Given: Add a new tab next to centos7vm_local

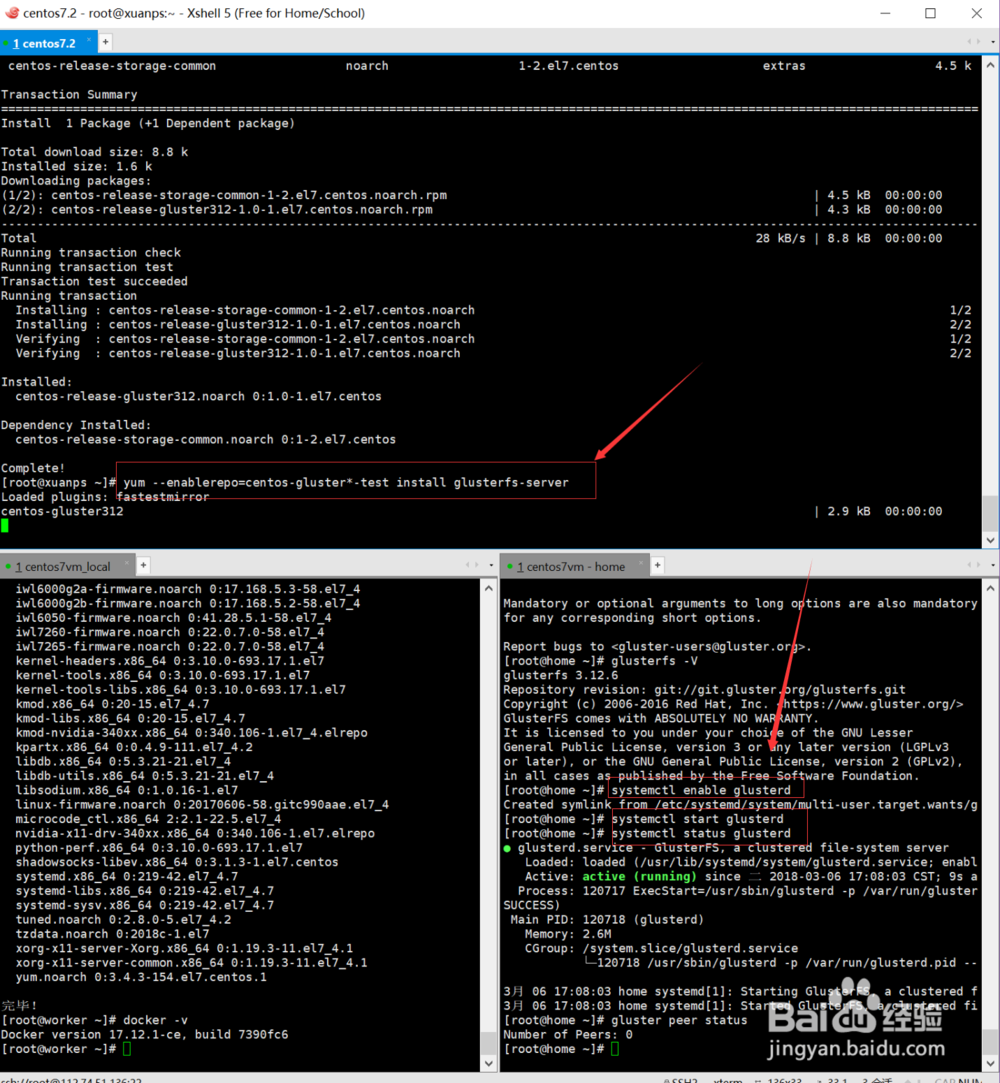Looking at the screenshot, I should [144, 565].
